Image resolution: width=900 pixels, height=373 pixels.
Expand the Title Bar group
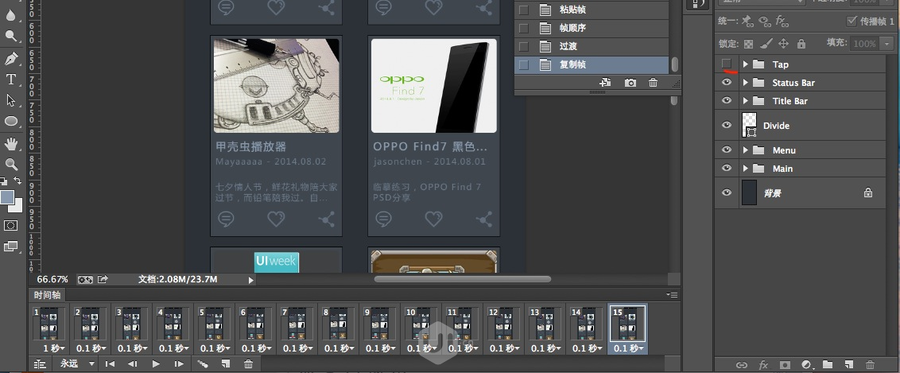point(745,101)
